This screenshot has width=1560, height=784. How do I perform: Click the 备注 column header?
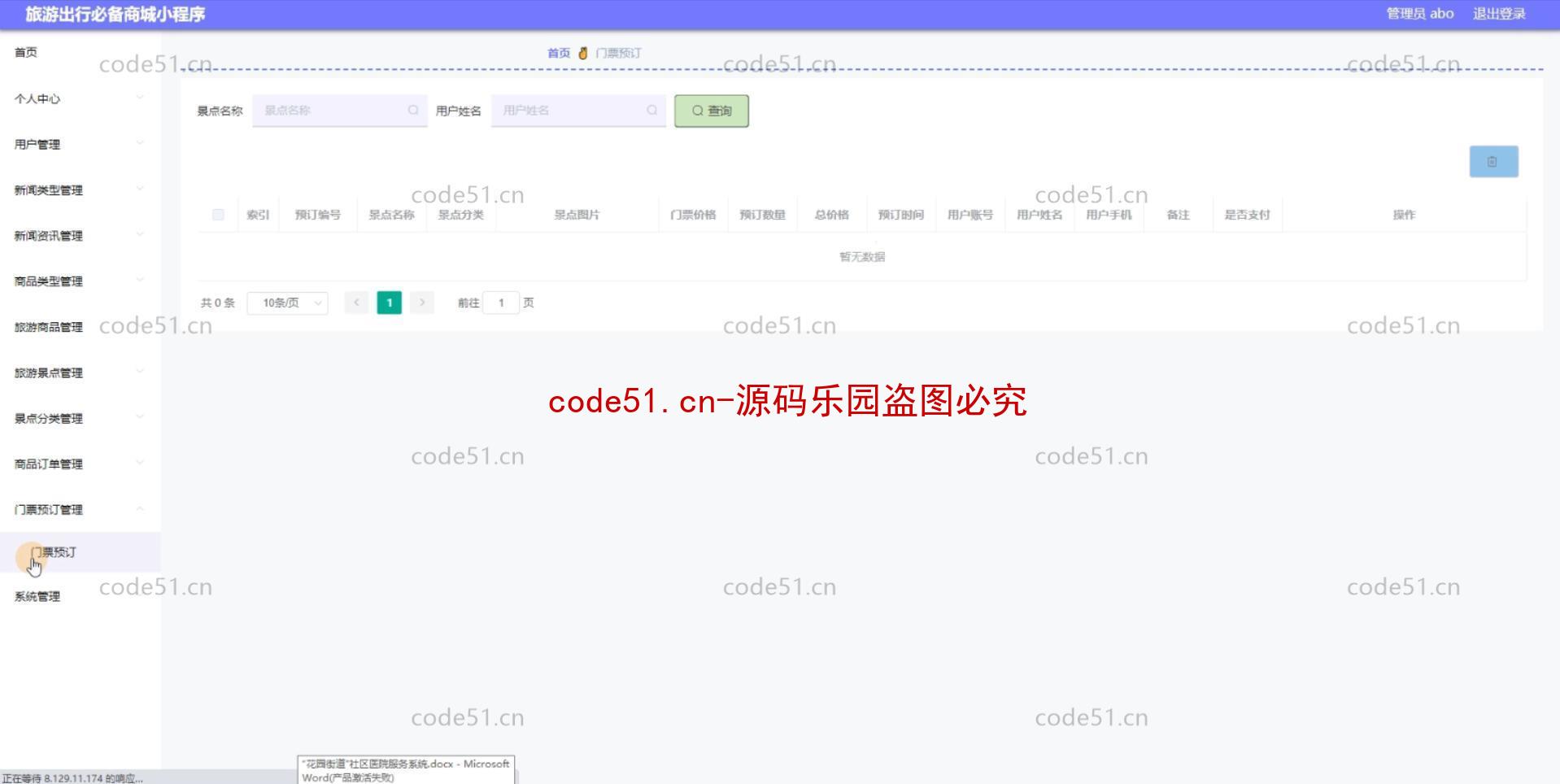tap(1178, 215)
